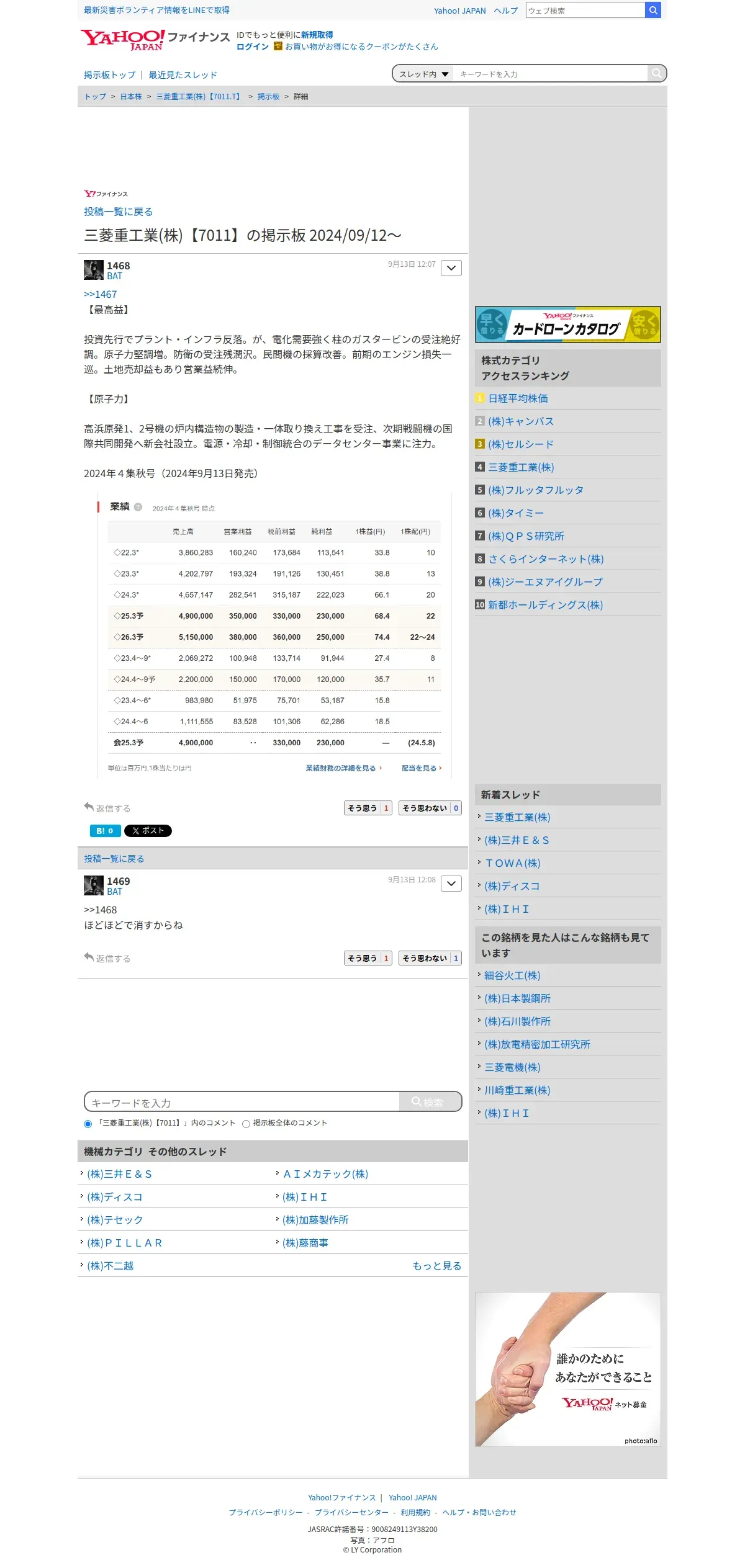This screenshot has width=745, height=1568.
Task: Click the small Y!ファイナンス logo above the thread title
Action: [106, 194]
